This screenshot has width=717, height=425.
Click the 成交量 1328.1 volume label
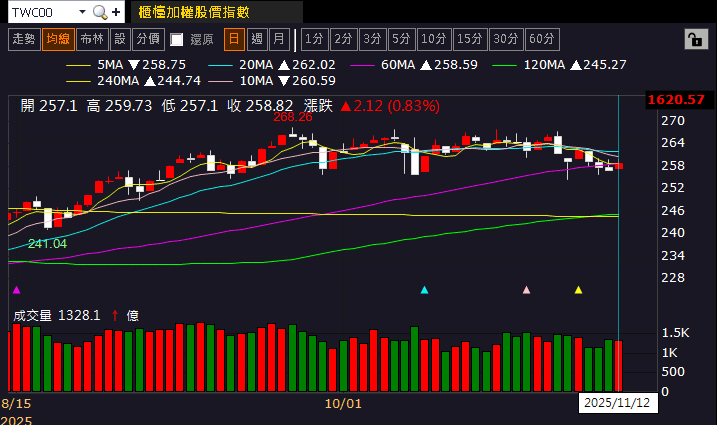pyautogui.click(x=57, y=316)
